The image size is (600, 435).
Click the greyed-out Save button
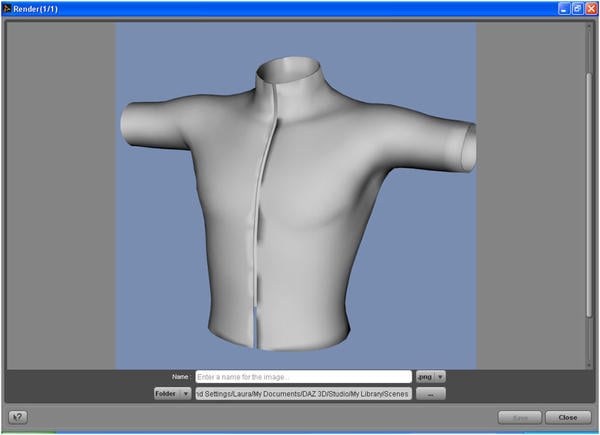click(520, 417)
